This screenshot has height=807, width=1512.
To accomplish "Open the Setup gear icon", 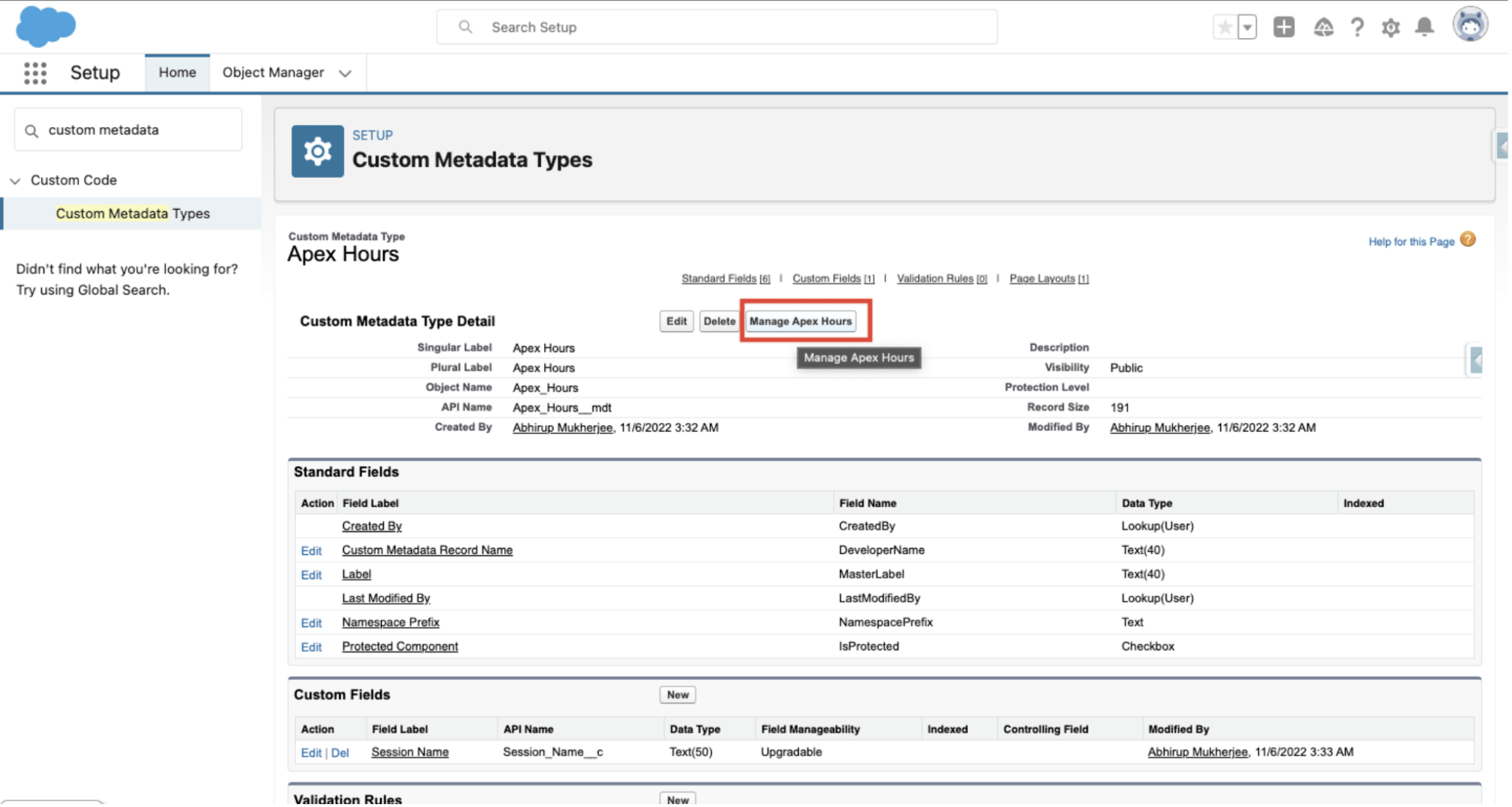I will point(1391,27).
